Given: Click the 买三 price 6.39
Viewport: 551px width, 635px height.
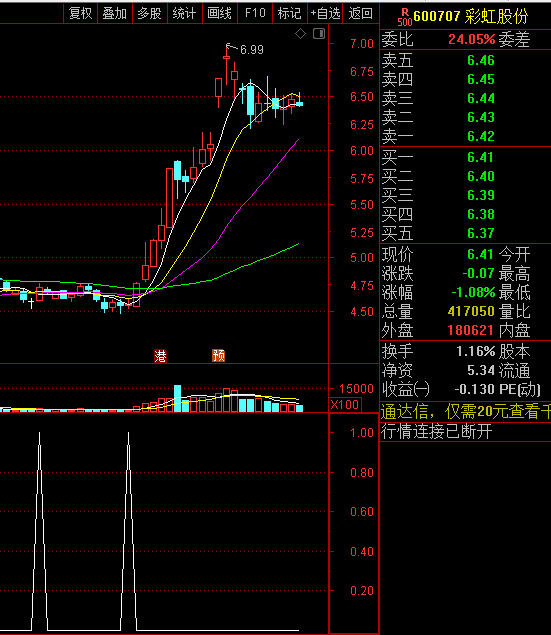Looking at the screenshot, I should pos(481,195).
